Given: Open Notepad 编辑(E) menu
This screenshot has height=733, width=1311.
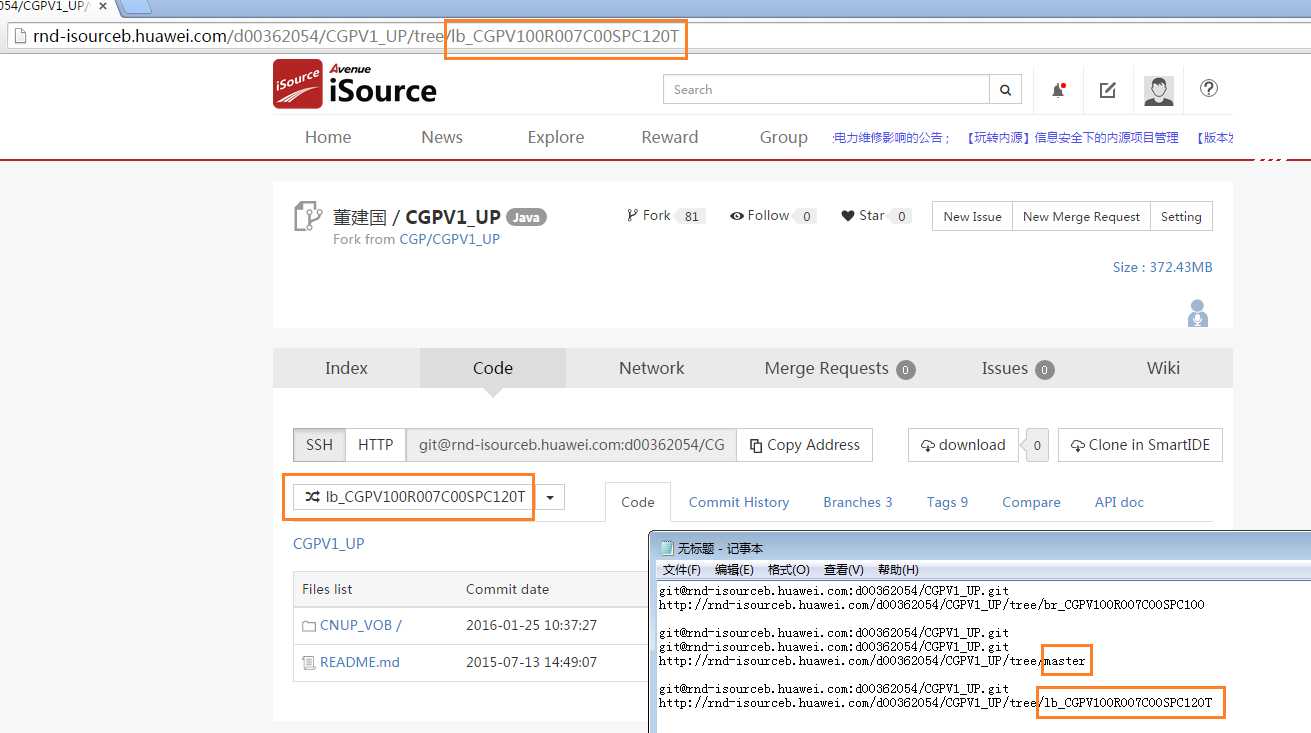Looking at the screenshot, I should [734, 569].
